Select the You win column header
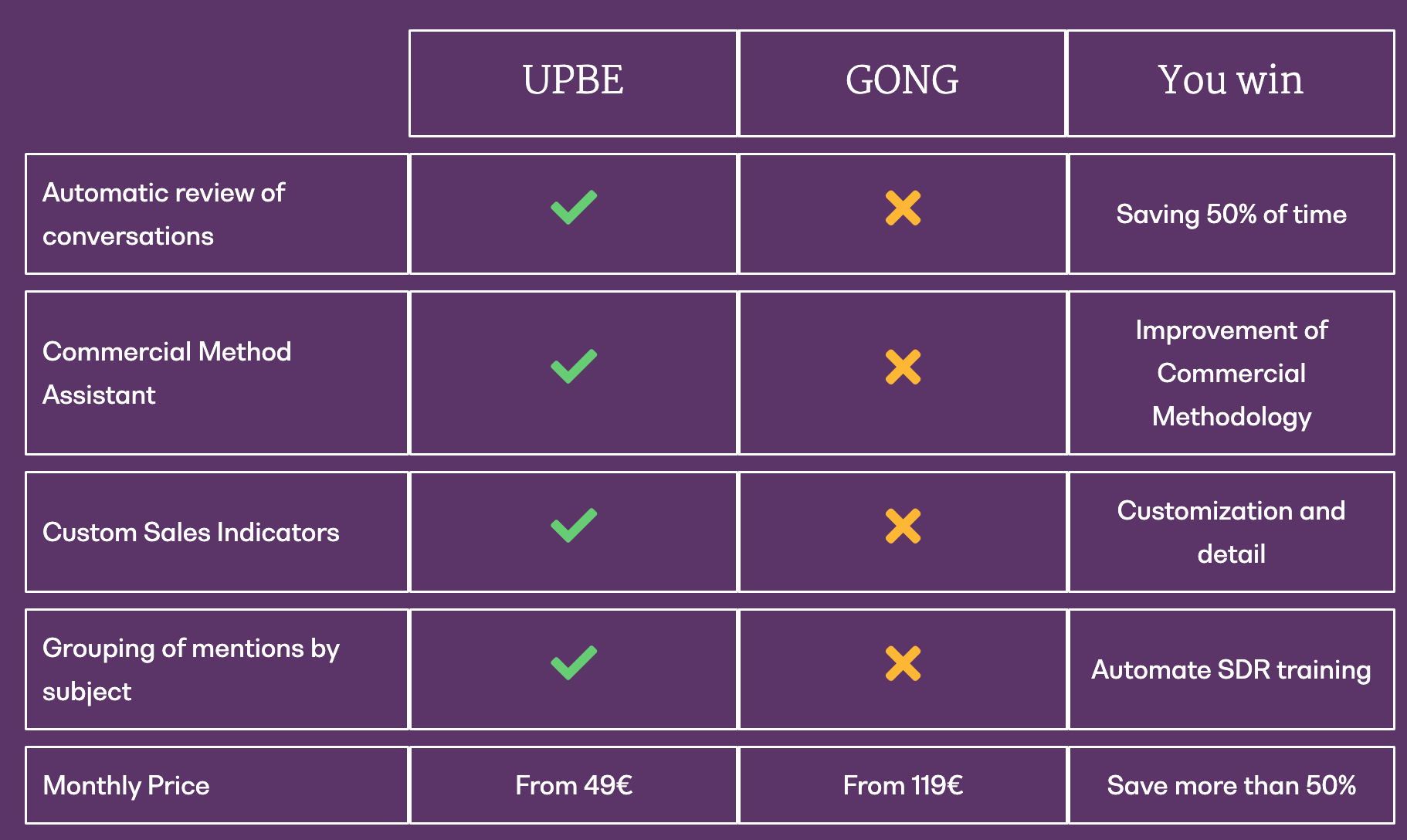The width and height of the screenshot is (1407, 840). click(x=1231, y=83)
